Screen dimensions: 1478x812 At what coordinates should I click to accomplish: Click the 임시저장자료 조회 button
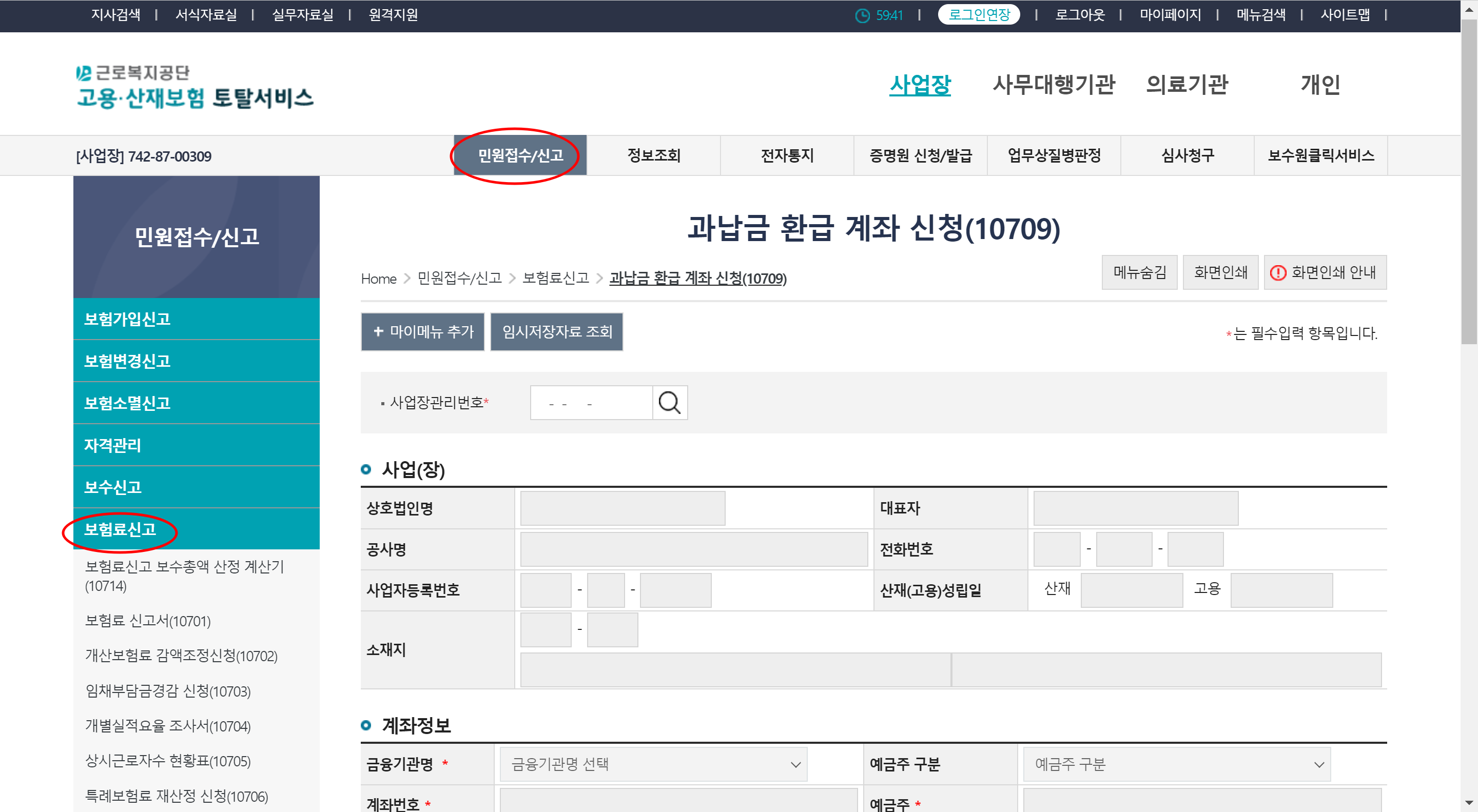(556, 331)
